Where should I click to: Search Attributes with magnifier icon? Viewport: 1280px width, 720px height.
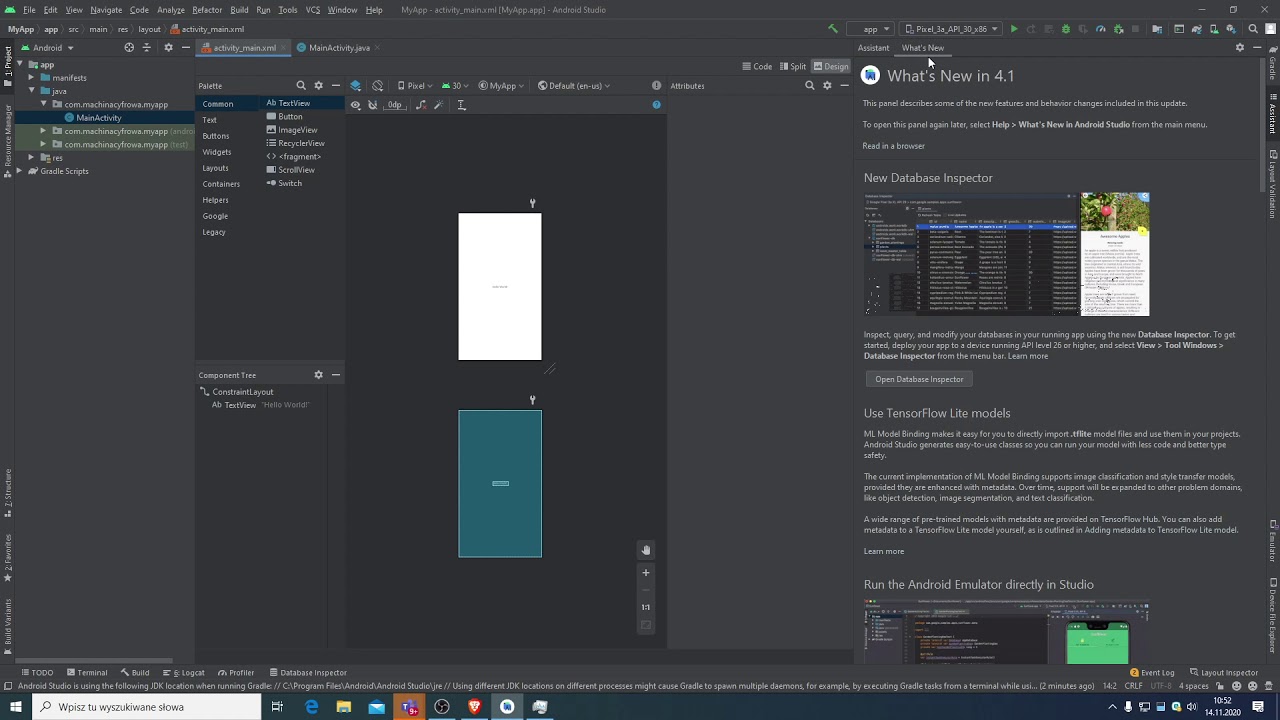click(809, 86)
